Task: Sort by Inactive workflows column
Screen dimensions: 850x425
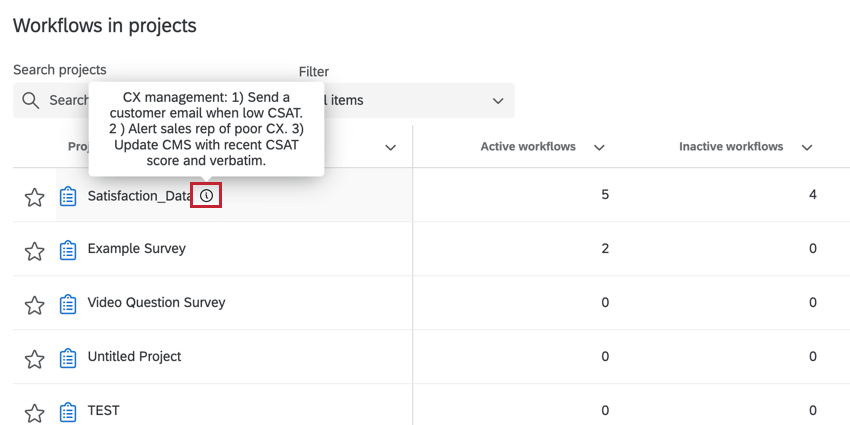Action: tap(806, 147)
